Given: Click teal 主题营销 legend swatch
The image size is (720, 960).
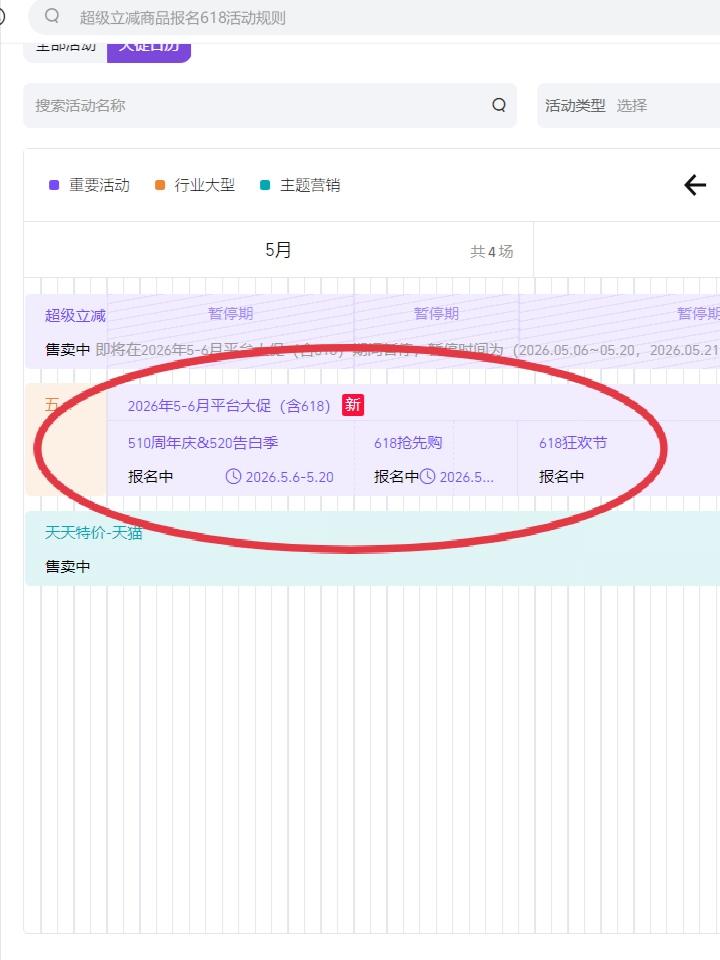Looking at the screenshot, I should (265, 185).
